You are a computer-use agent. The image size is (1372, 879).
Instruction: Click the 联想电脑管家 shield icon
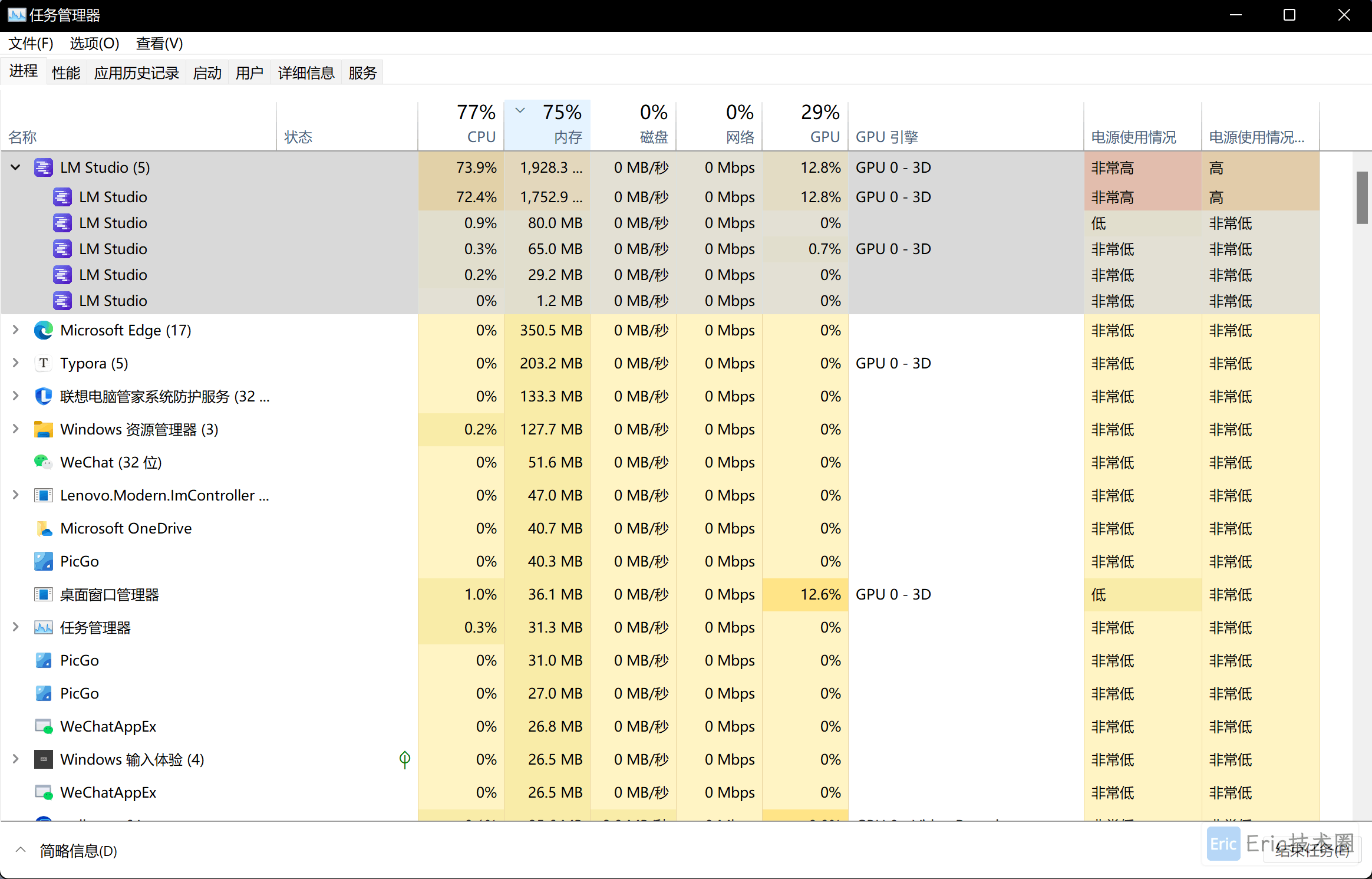click(44, 396)
